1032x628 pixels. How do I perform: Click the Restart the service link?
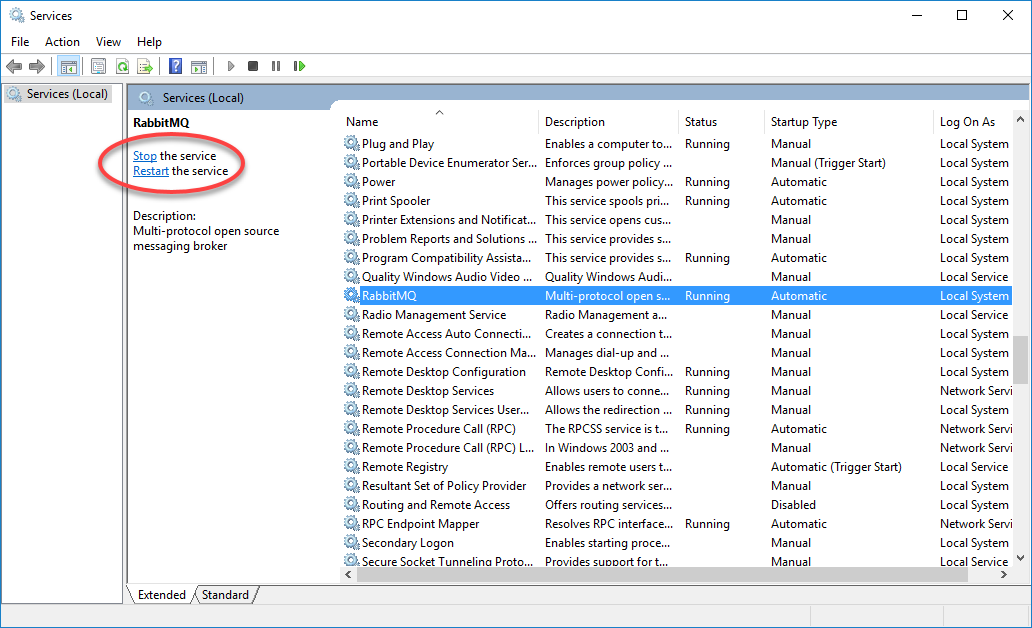click(x=151, y=171)
